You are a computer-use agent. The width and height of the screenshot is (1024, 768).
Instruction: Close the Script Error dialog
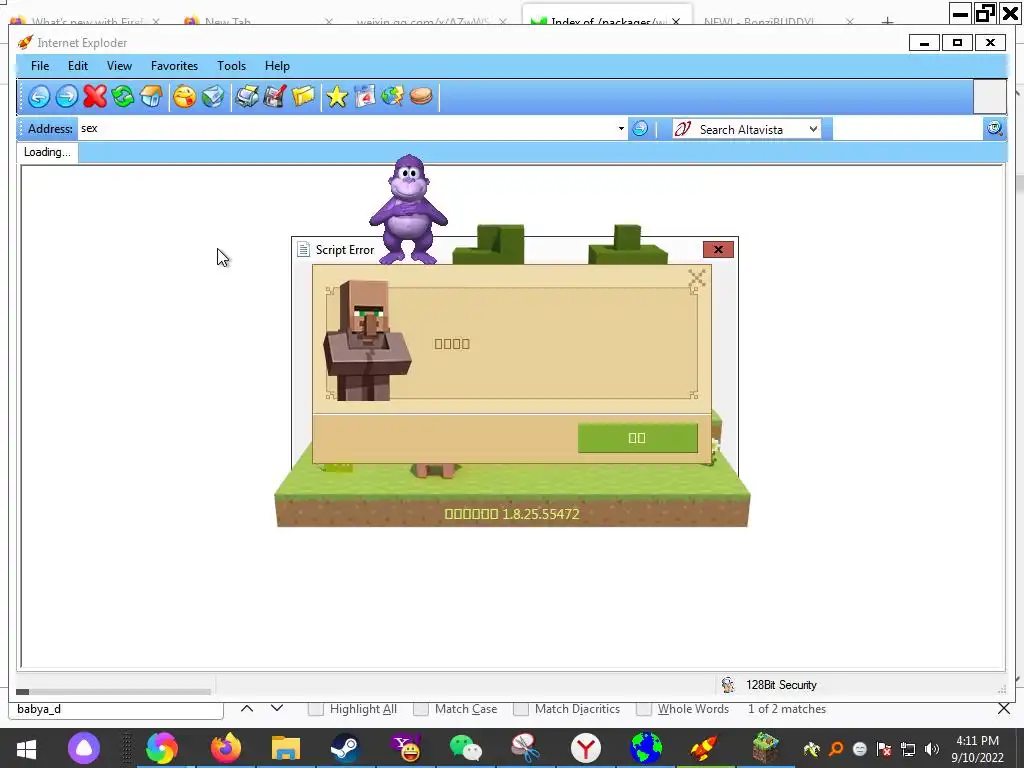point(718,249)
